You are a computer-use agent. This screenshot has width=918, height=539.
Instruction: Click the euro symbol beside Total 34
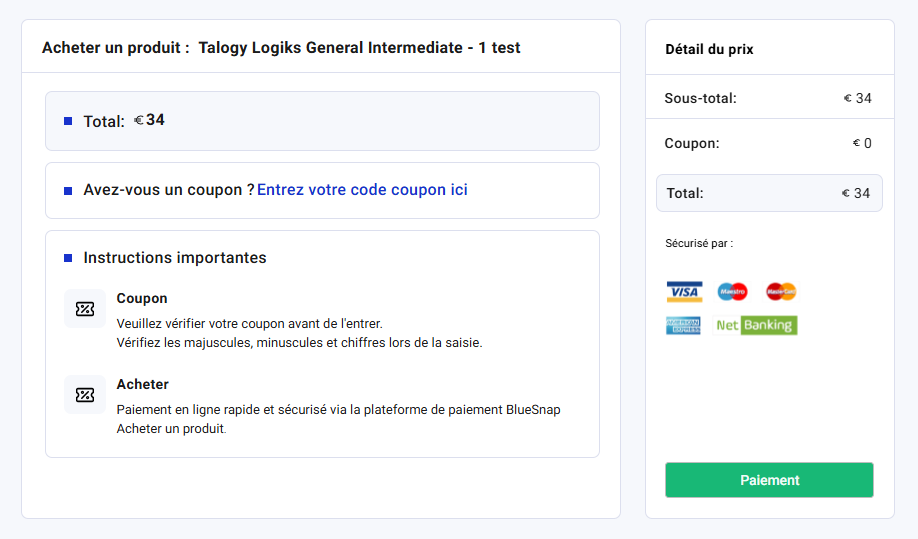139,121
